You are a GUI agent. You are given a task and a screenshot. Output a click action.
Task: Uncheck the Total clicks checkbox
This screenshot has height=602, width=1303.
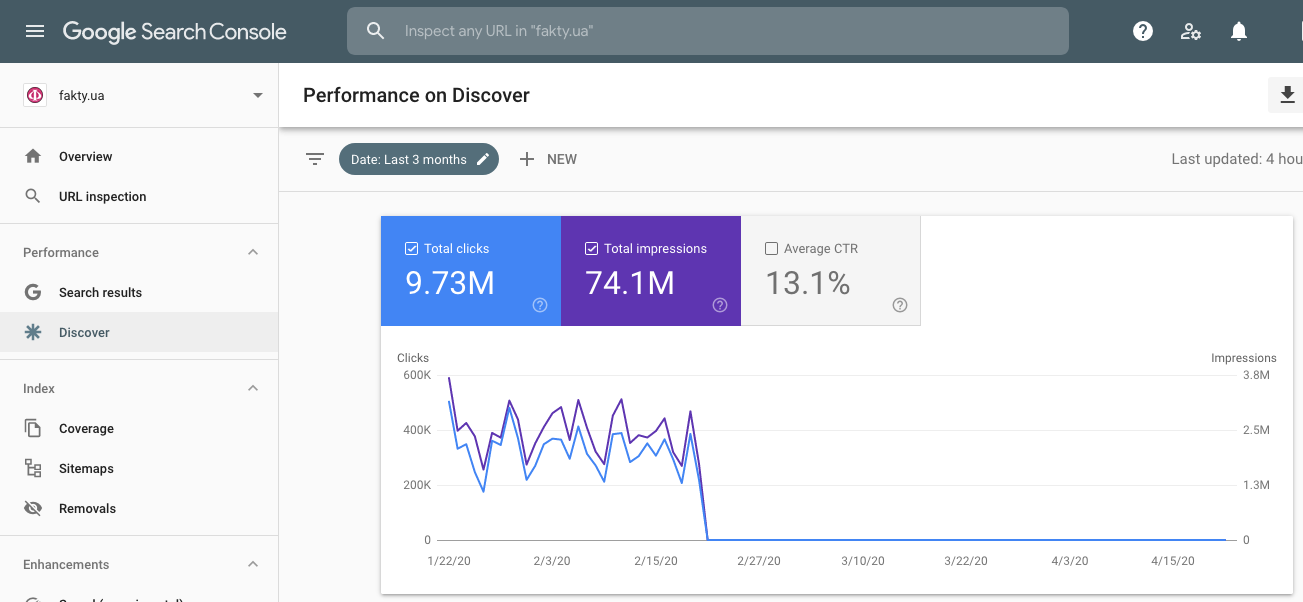(412, 249)
